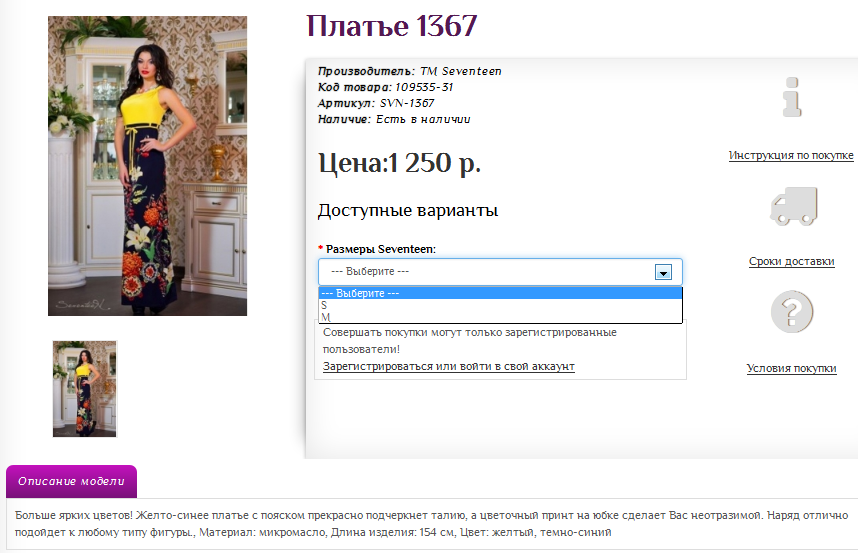Image resolution: width=858 pixels, height=553 pixels.
Task: Choose size S from the list
Action: click(500, 305)
